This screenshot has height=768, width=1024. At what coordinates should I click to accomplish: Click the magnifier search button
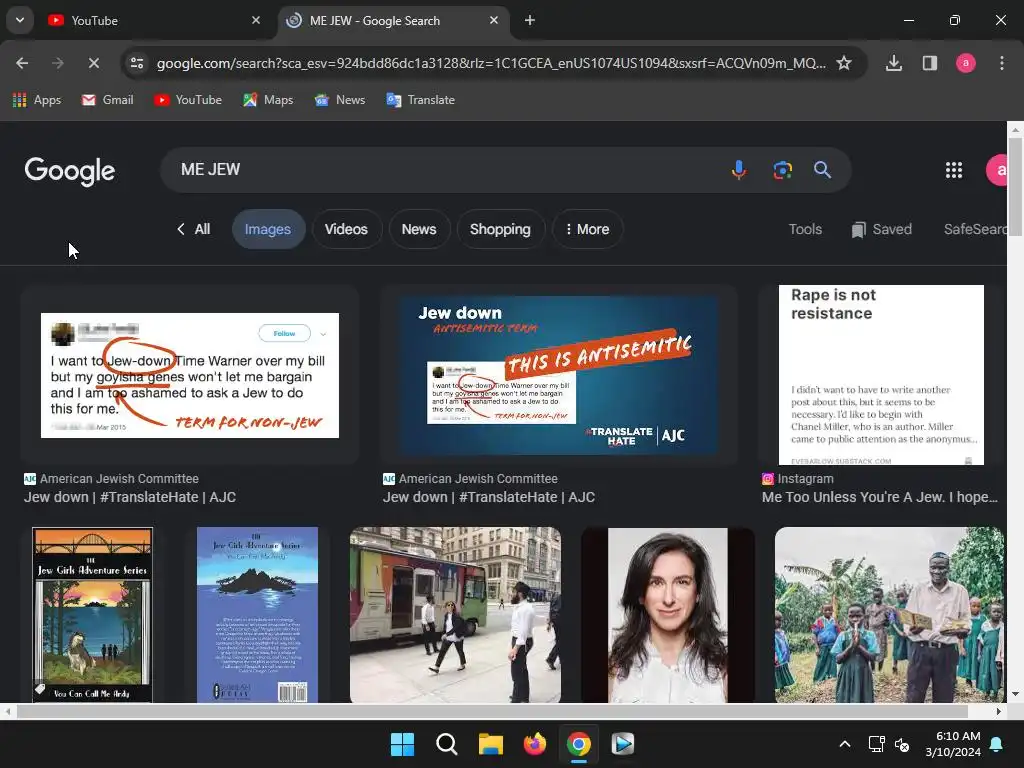click(x=822, y=170)
